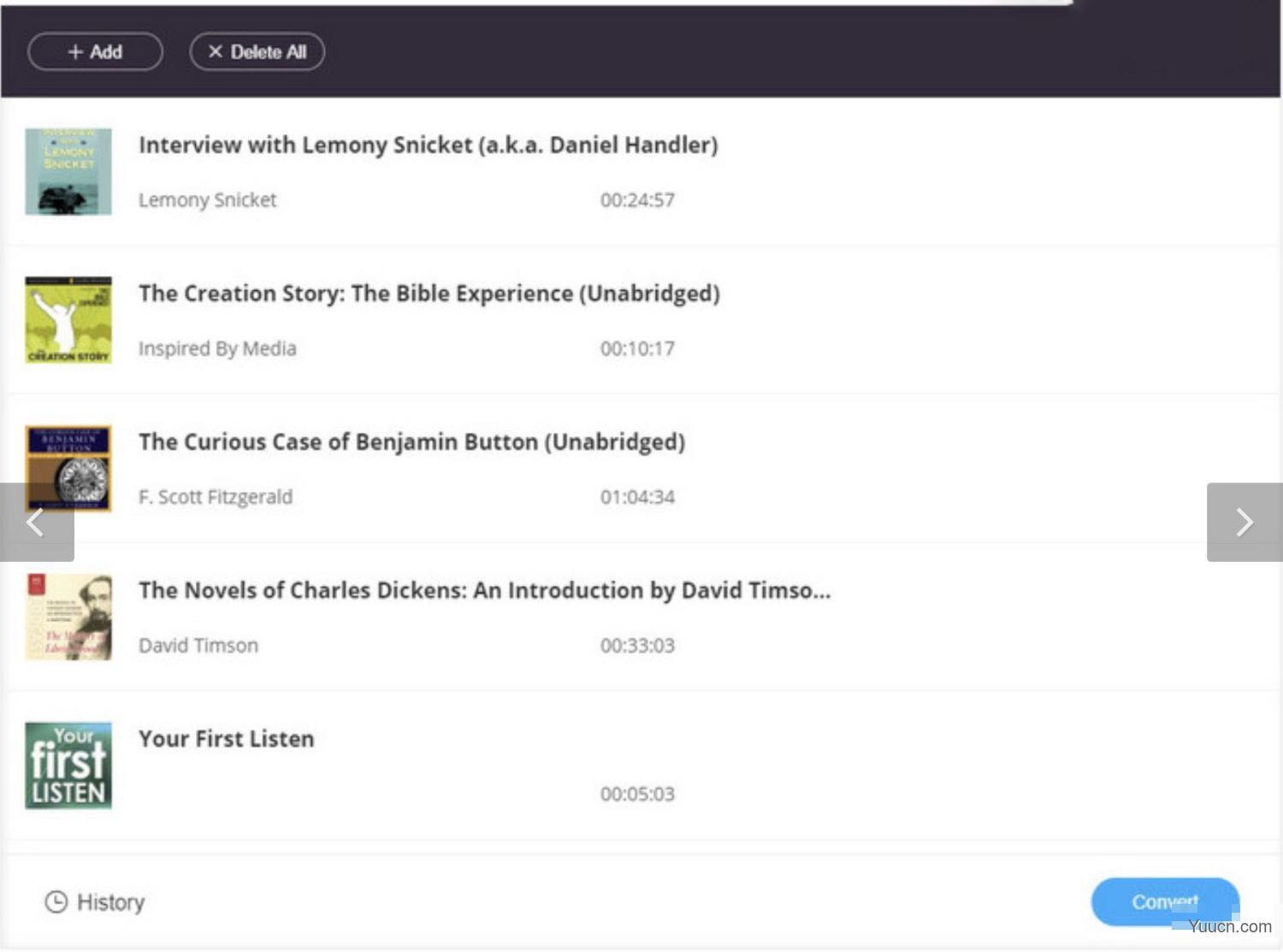Click duration 00:24:57
The width and height of the screenshot is (1283, 952).
[637, 200]
